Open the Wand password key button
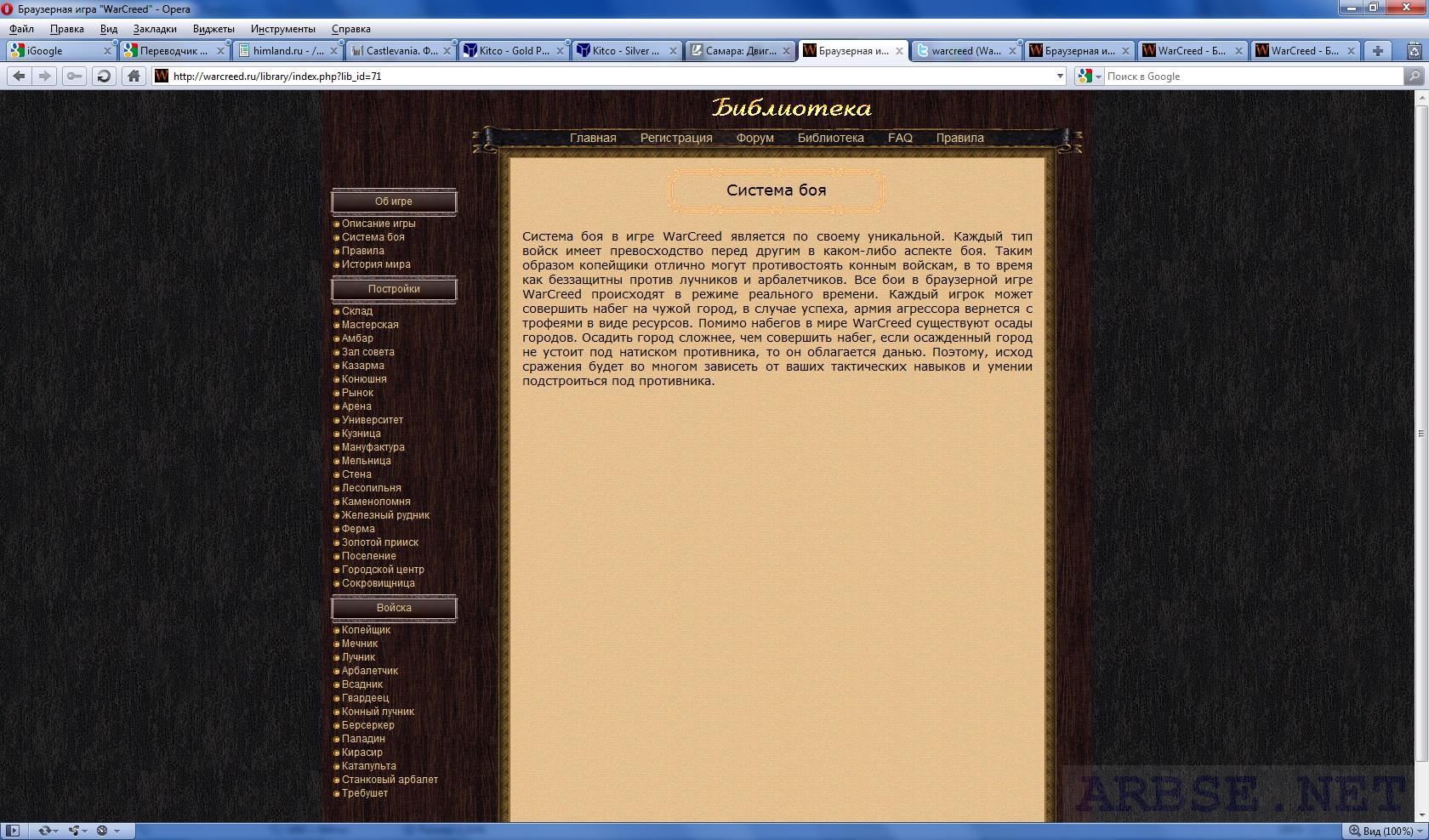 [x=75, y=76]
